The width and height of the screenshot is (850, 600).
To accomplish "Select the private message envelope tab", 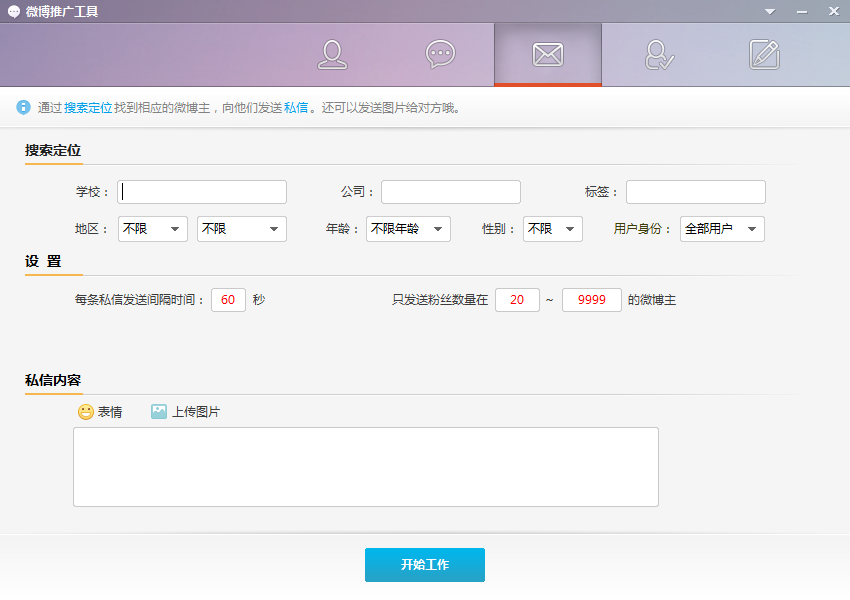I will pyautogui.click(x=548, y=54).
